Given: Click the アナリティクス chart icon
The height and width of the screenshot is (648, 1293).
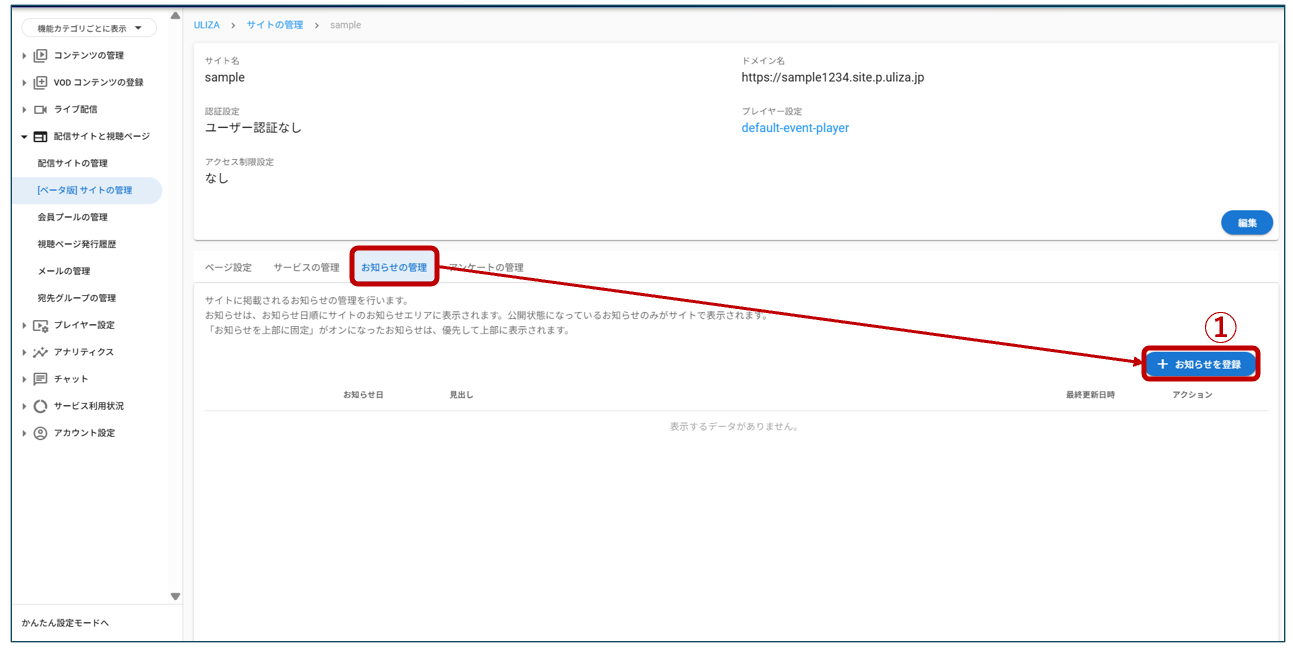Looking at the screenshot, I should pos(41,353).
